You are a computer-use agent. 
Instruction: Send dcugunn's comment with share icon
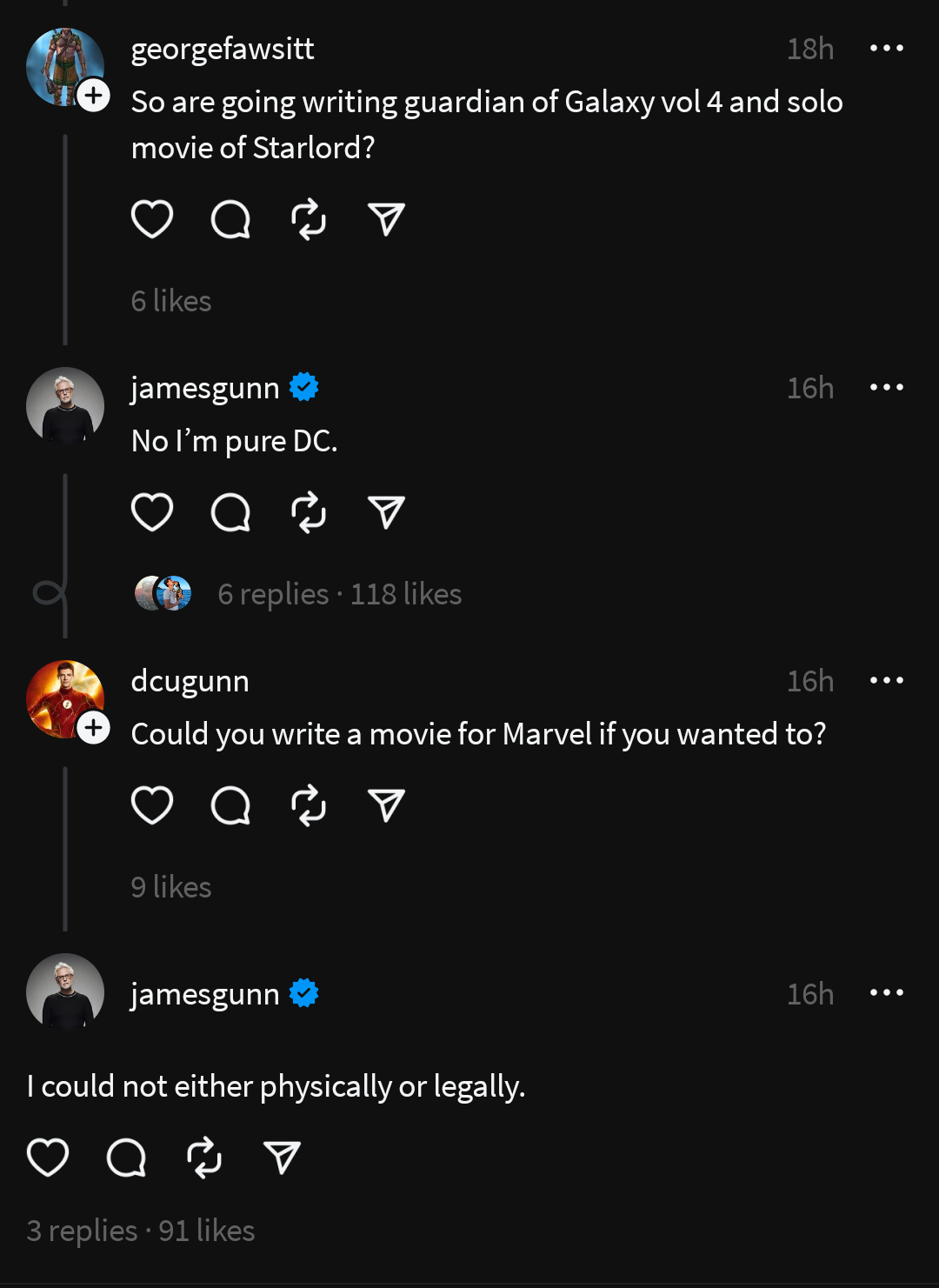(x=386, y=805)
